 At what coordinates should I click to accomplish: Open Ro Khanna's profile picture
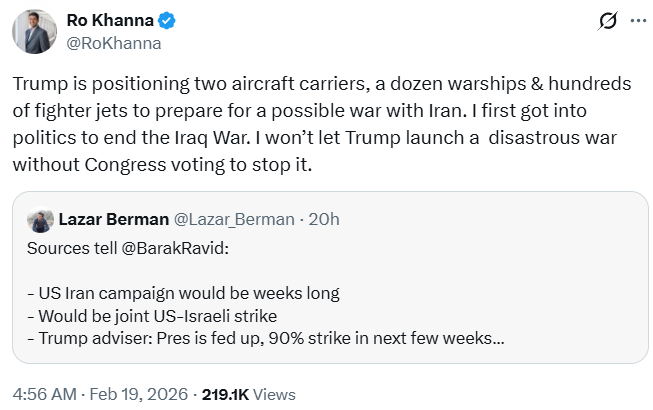pyautogui.click(x=34, y=31)
